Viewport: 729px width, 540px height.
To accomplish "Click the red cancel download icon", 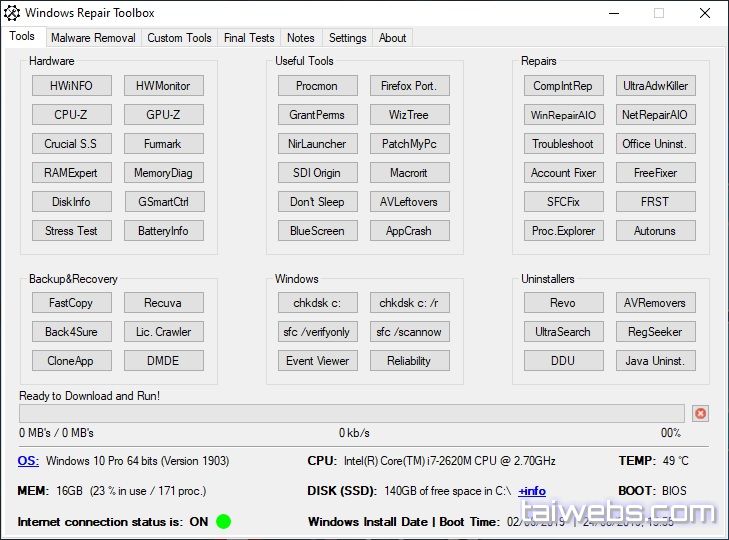I will tap(700, 413).
